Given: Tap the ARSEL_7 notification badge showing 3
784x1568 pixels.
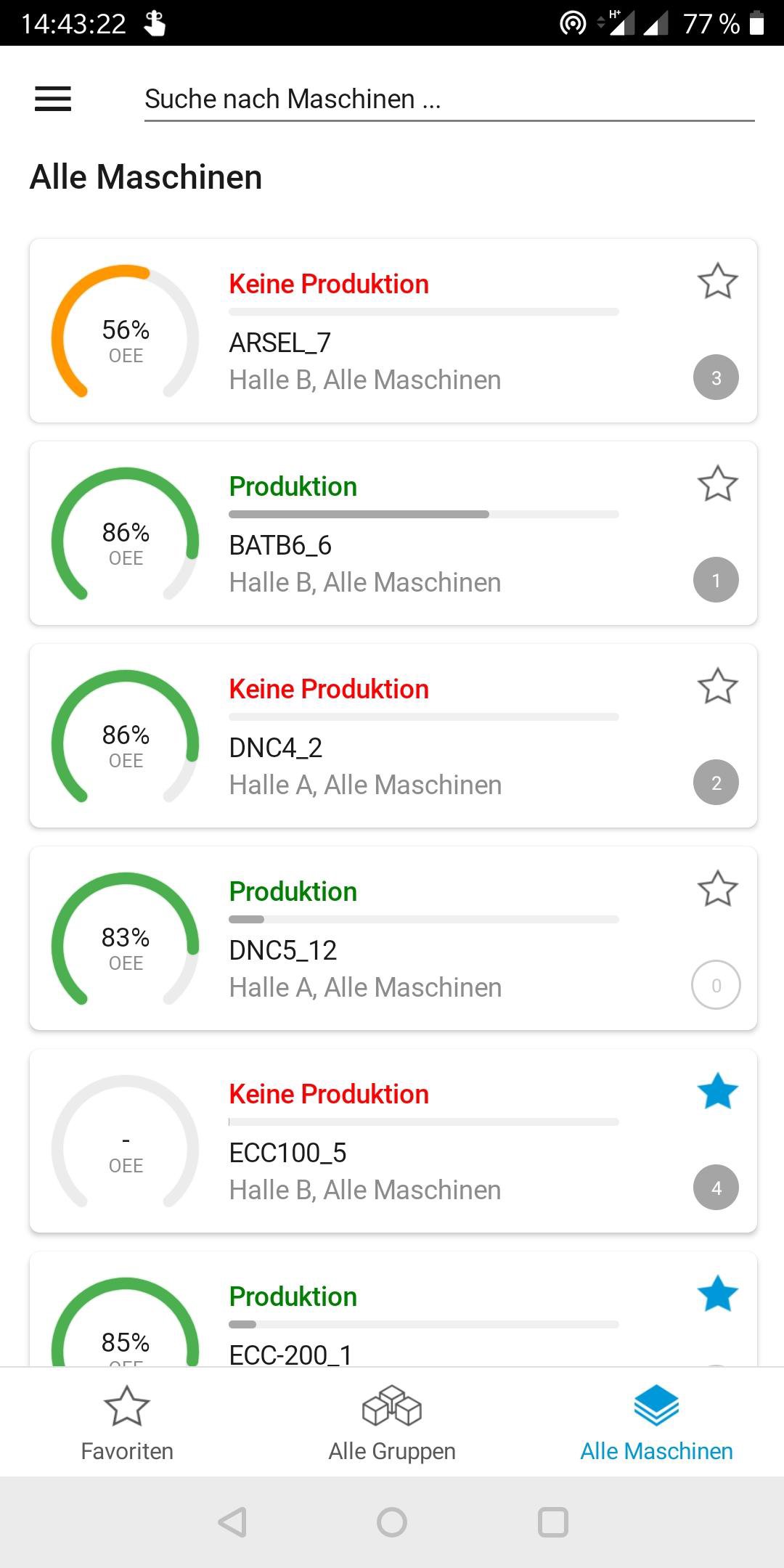Looking at the screenshot, I should pyautogui.click(x=716, y=377).
